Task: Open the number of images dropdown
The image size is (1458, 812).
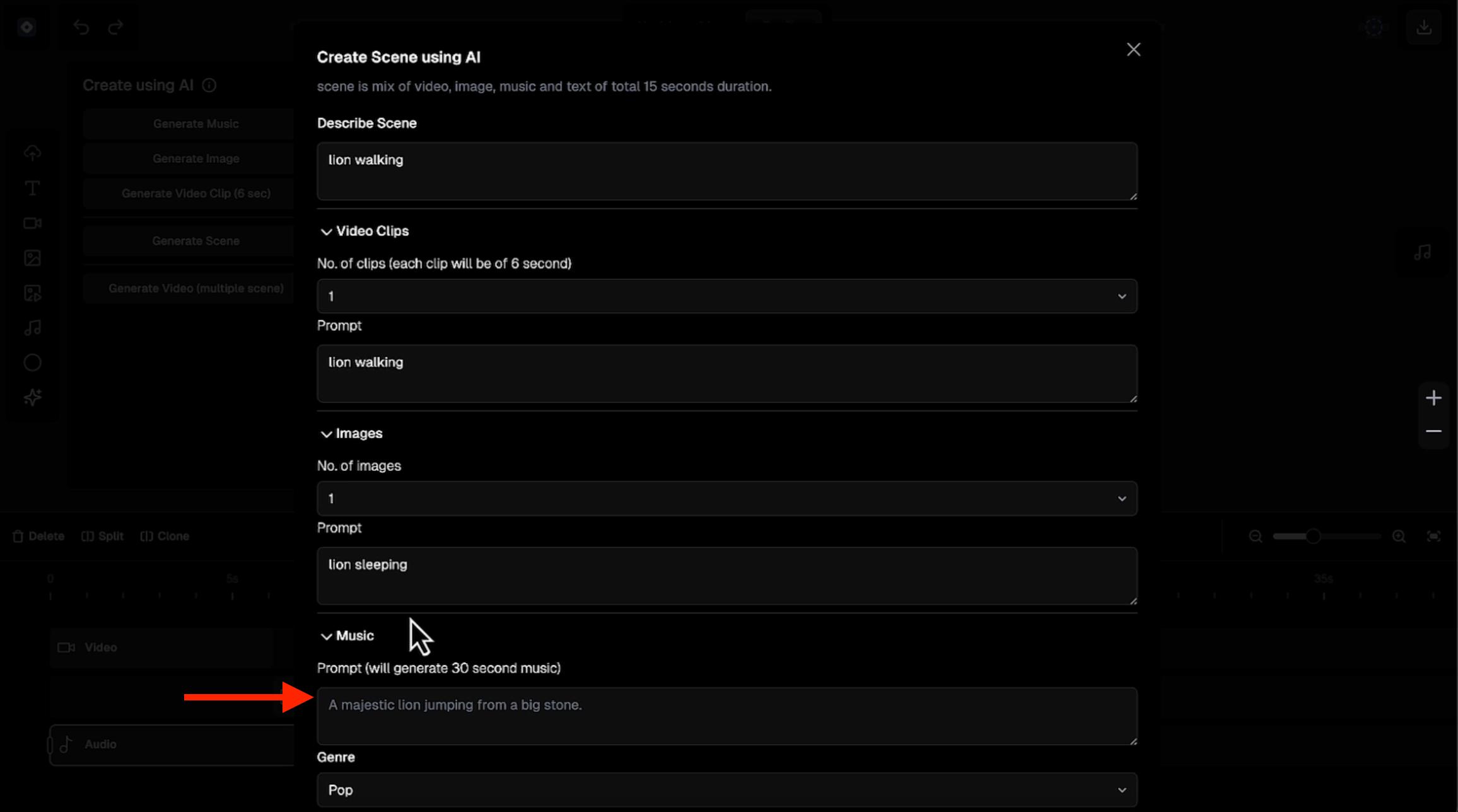Action: point(726,499)
